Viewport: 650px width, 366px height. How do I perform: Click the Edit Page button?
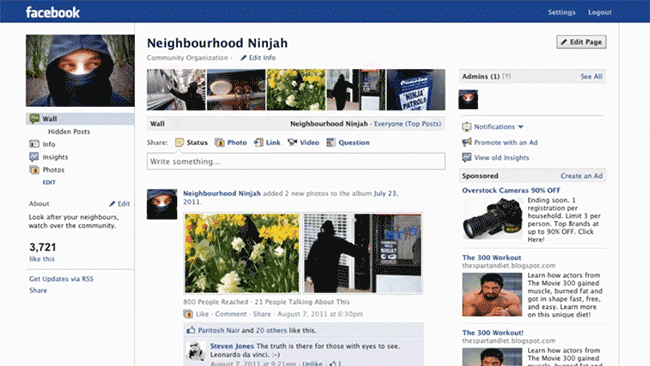pos(581,42)
